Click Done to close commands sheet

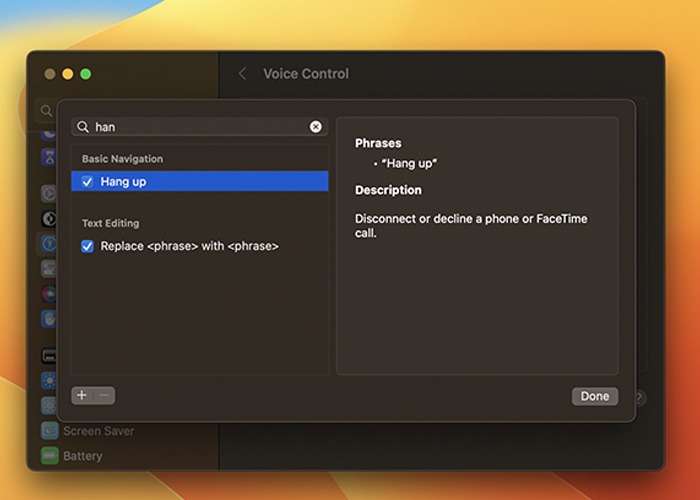(x=595, y=396)
